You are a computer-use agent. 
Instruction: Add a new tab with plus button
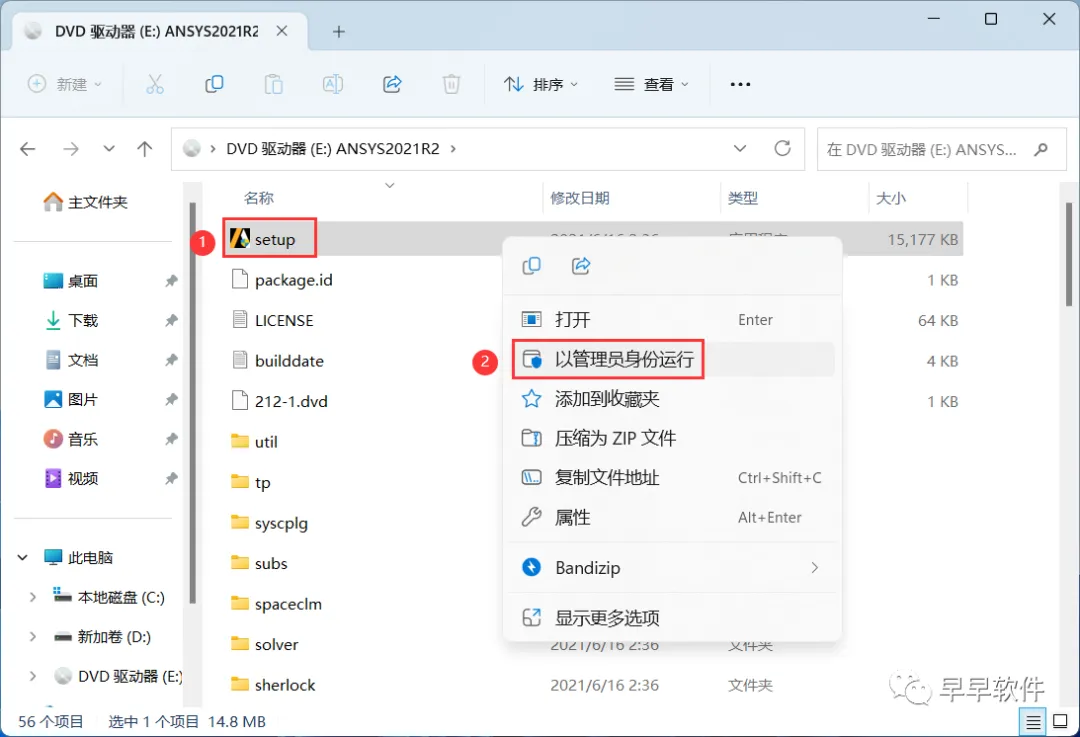[338, 32]
